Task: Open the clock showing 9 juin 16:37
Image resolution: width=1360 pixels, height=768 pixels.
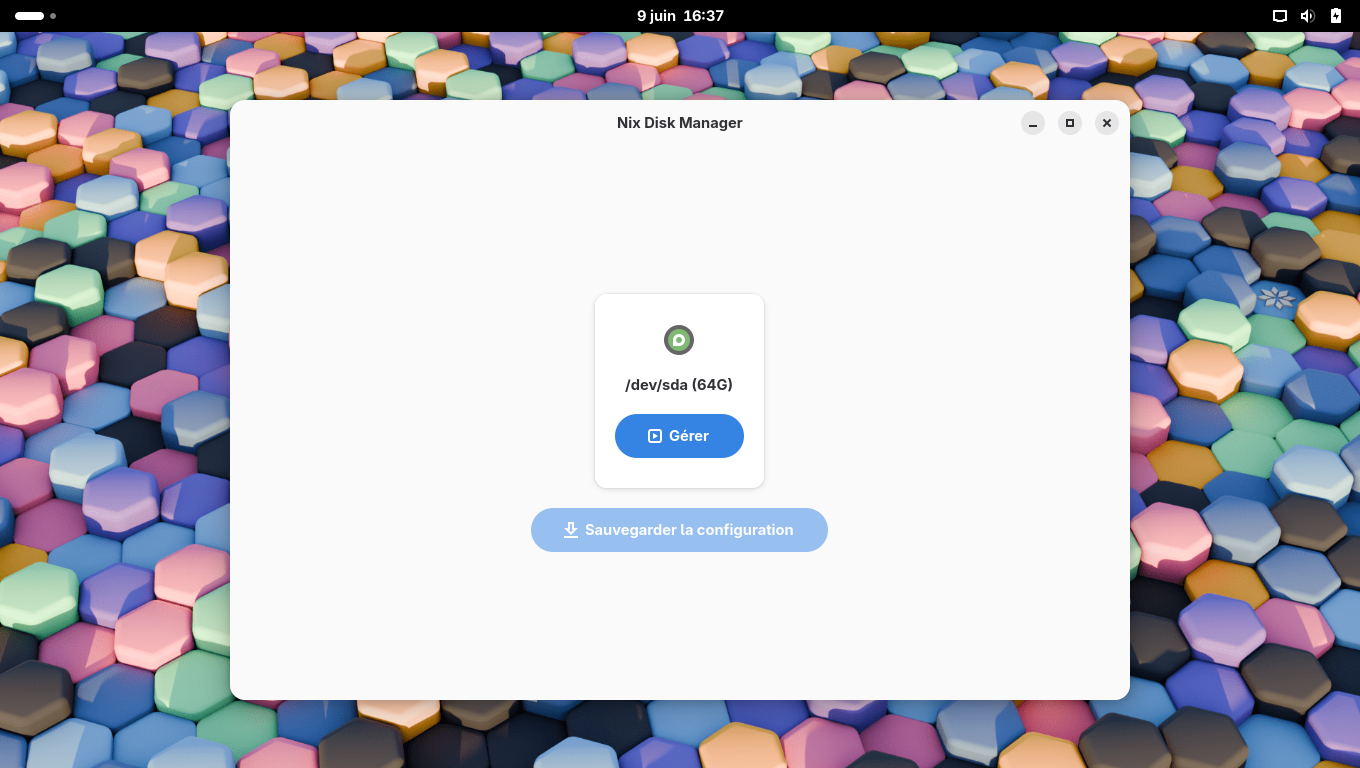Action: pyautogui.click(x=680, y=16)
